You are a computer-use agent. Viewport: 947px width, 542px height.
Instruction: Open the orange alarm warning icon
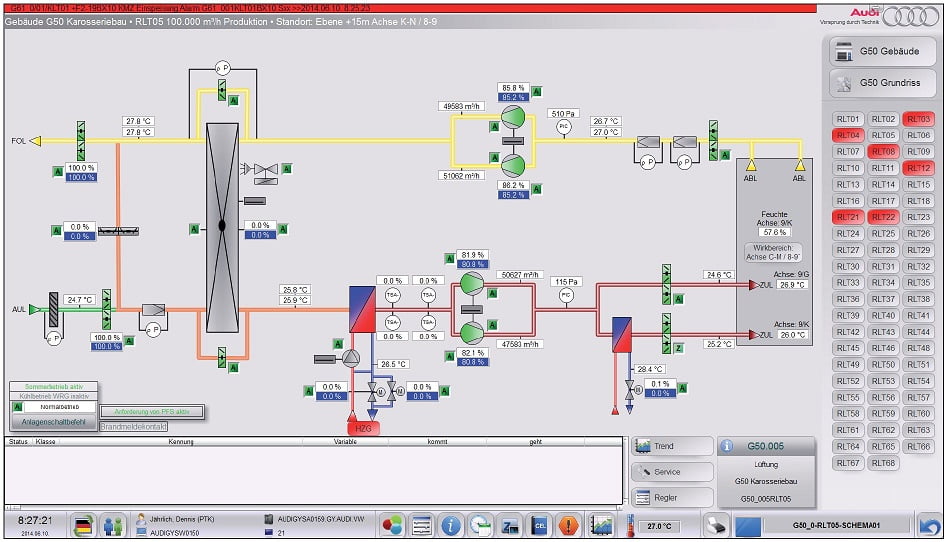click(x=569, y=525)
